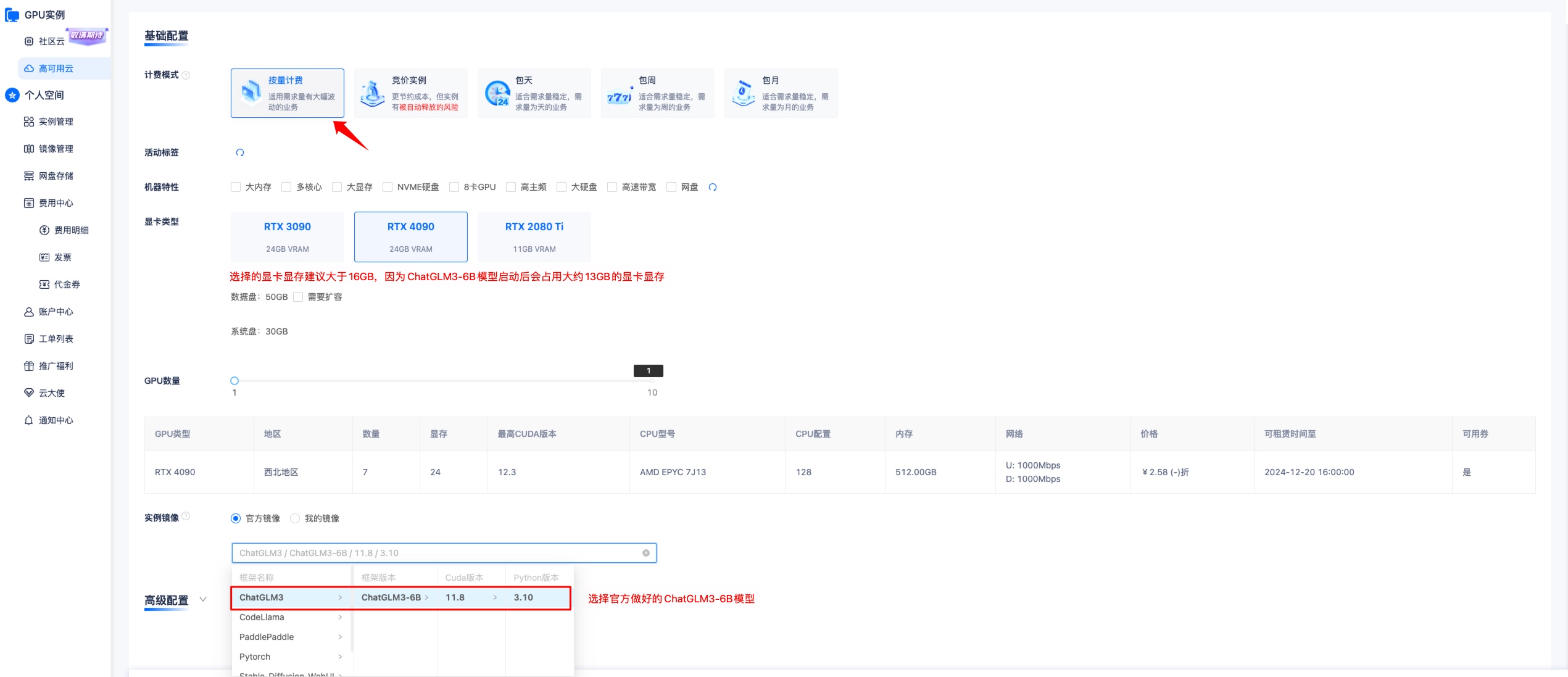Clear the image selection with the X icon
The image size is (1568, 677).
[645, 553]
